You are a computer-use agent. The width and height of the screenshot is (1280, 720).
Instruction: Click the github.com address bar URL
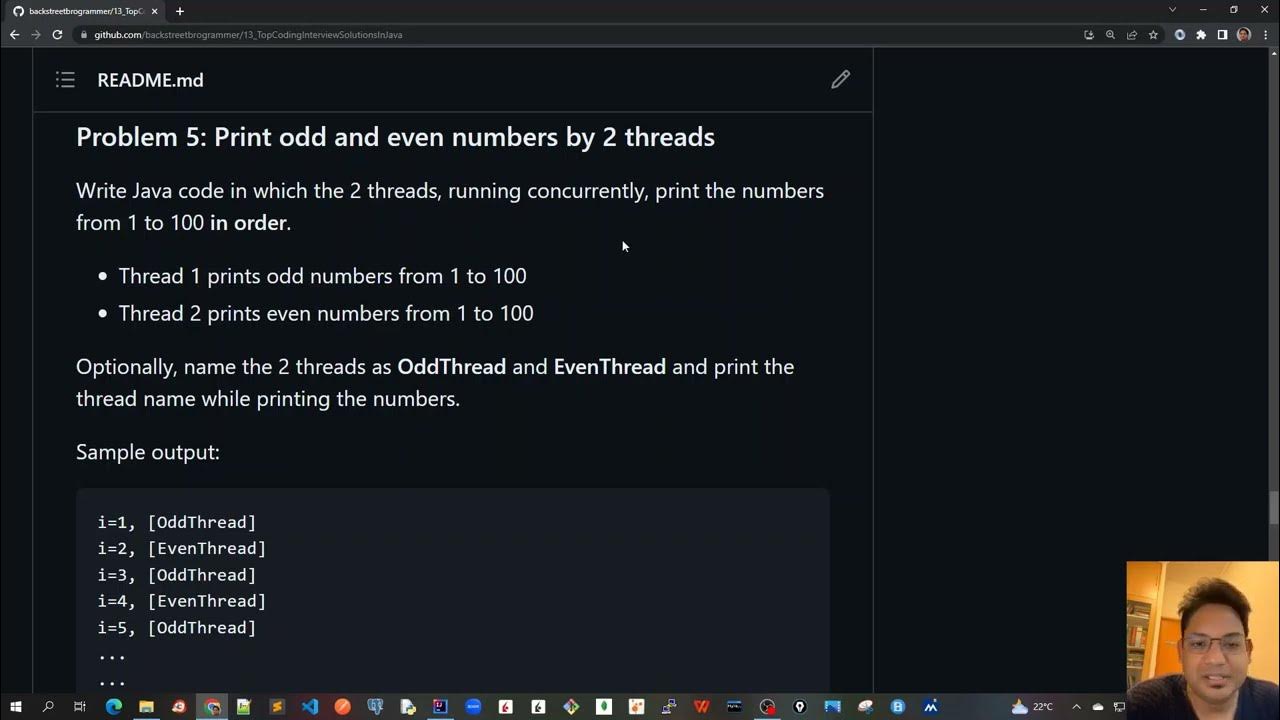coord(248,35)
